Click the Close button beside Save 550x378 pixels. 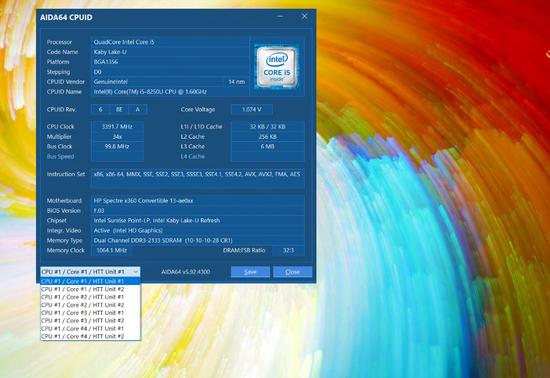point(292,272)
